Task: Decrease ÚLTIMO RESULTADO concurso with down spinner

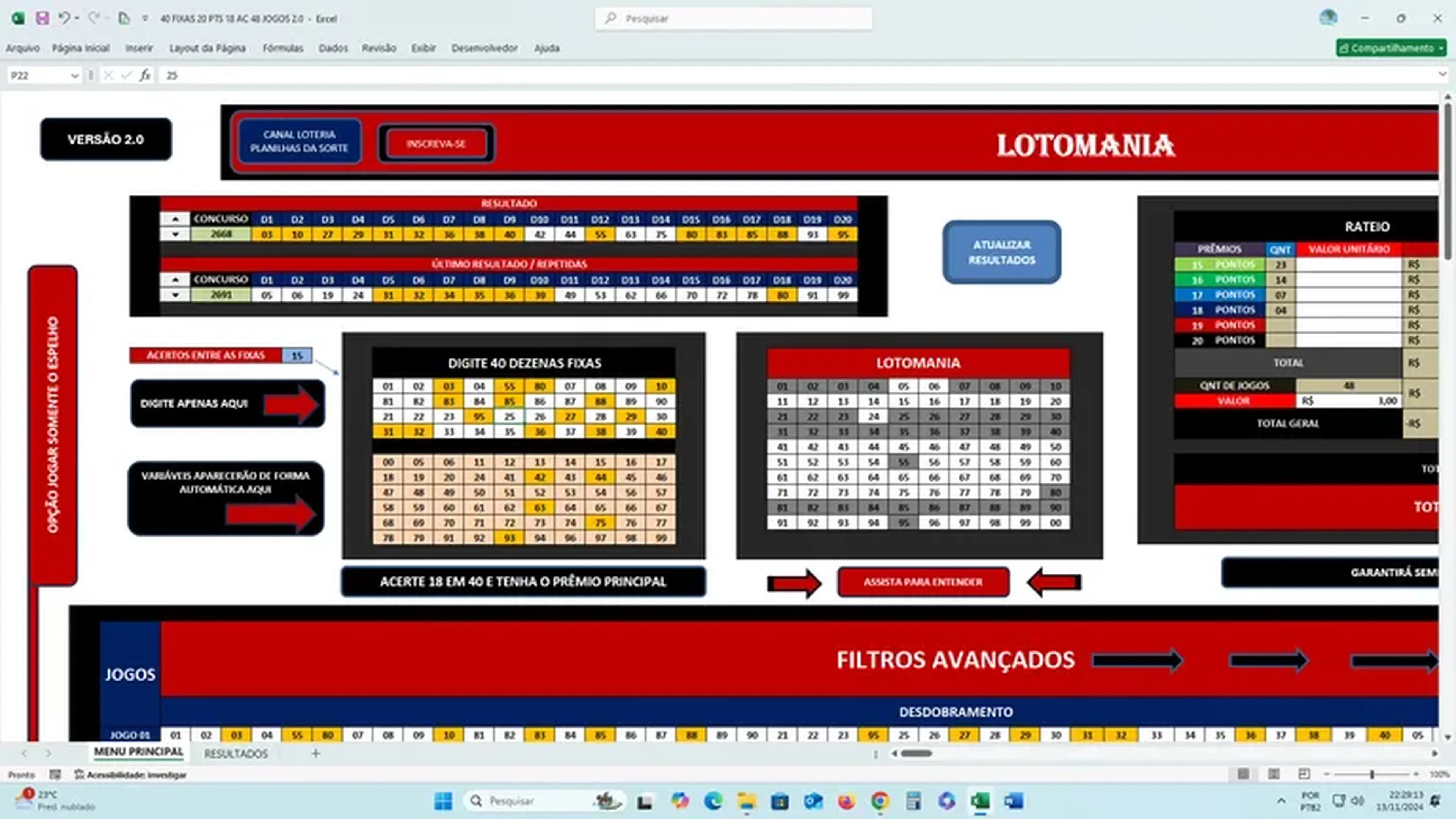Action: click(x=175, y=295)
